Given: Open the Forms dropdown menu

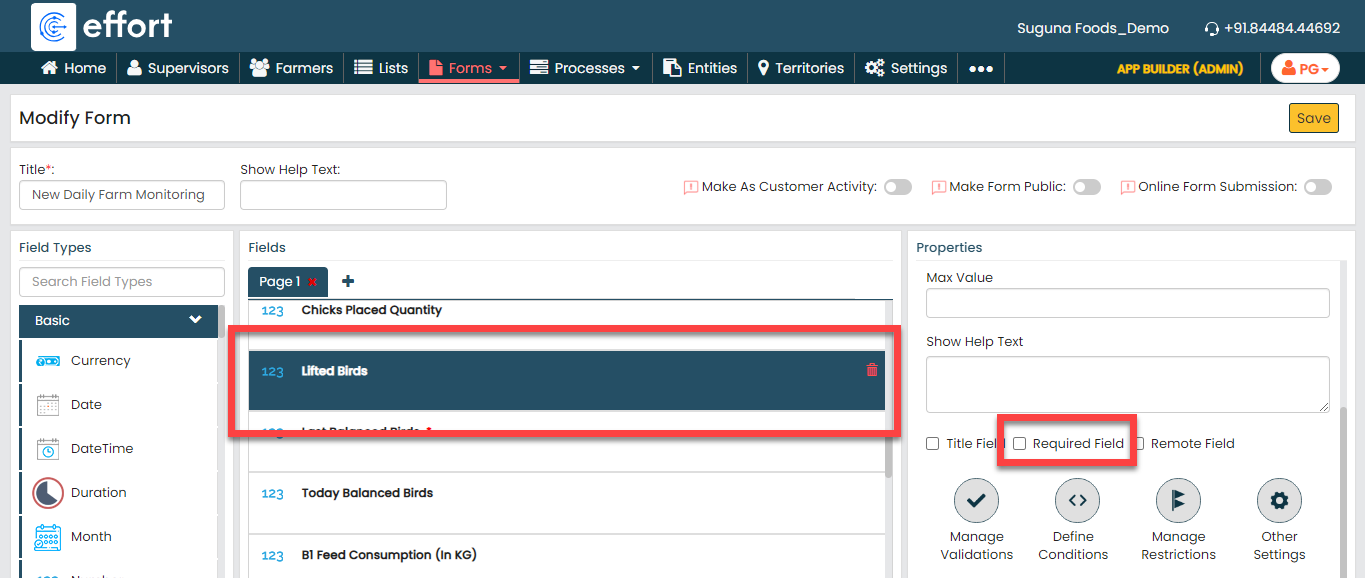Looking at the screenshot, I should tap(468, 68).
